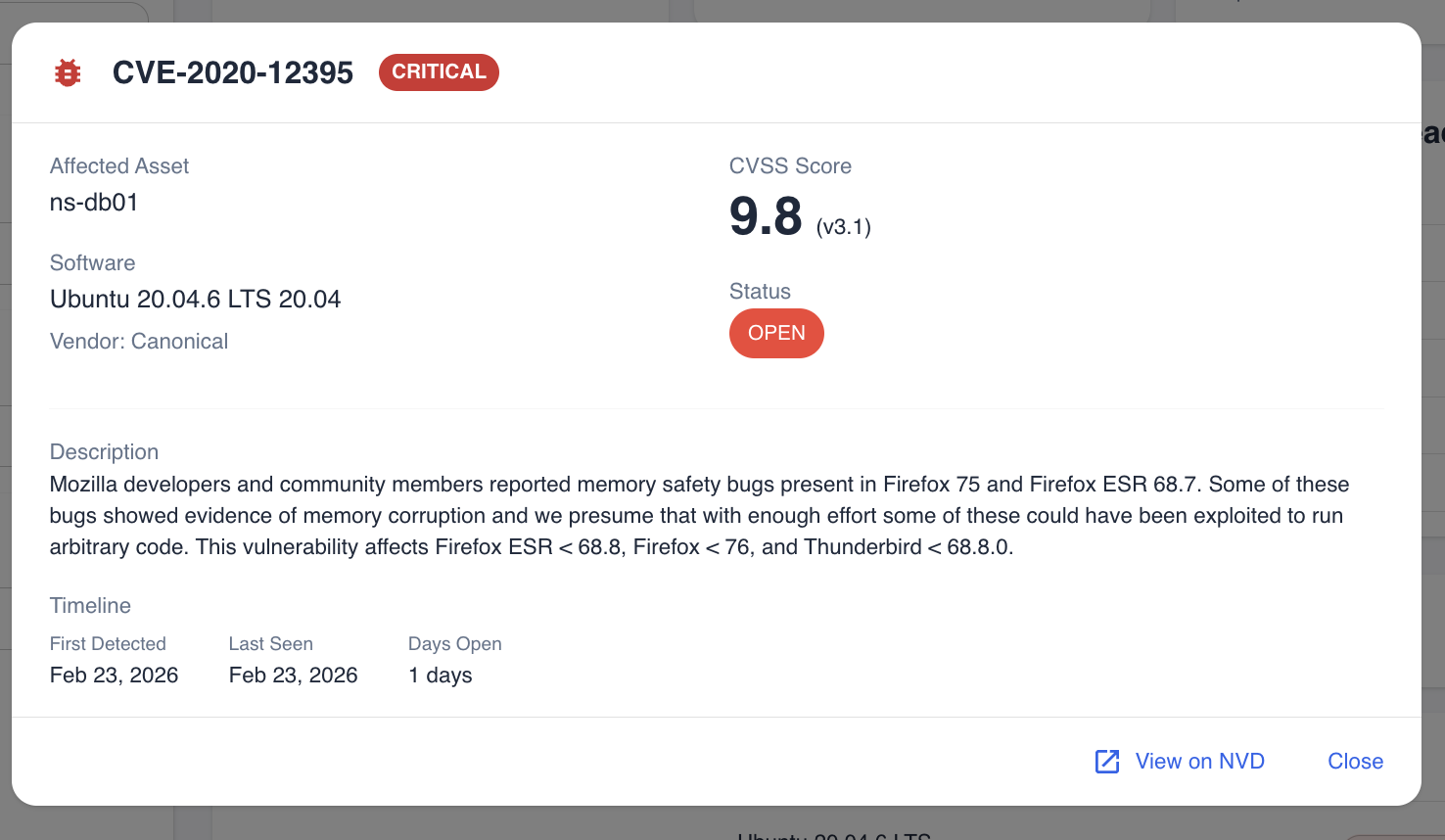Click the CVSS Score label

coord(790,166)
